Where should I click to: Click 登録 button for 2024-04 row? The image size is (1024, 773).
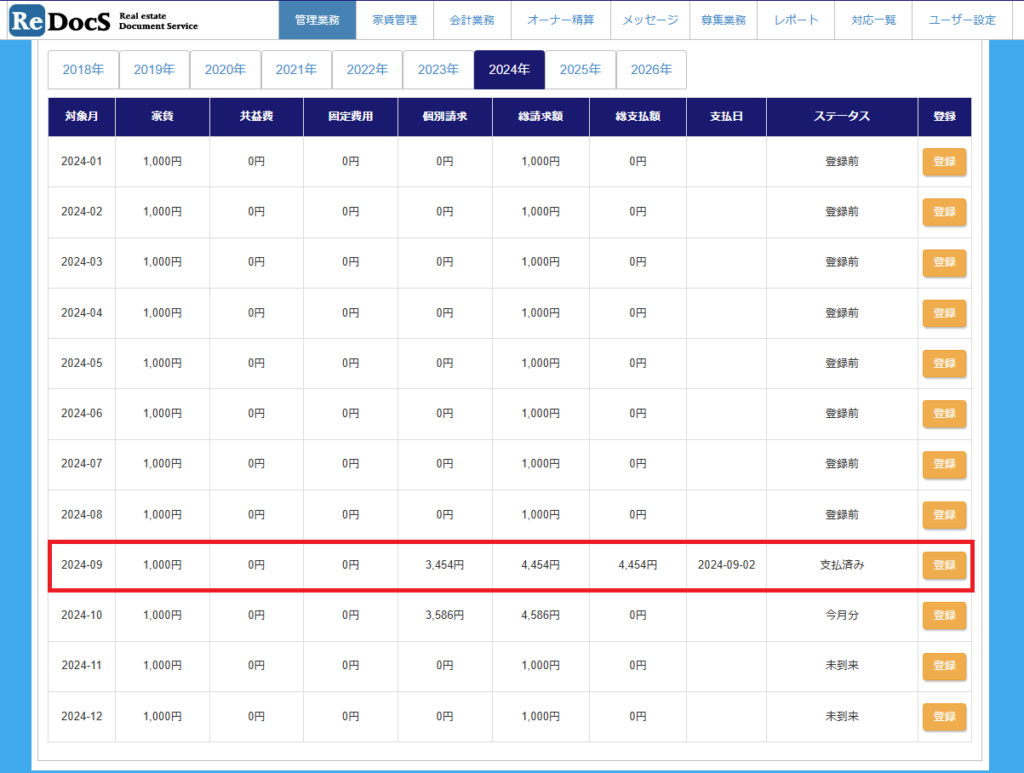click(x=944, y=313)
